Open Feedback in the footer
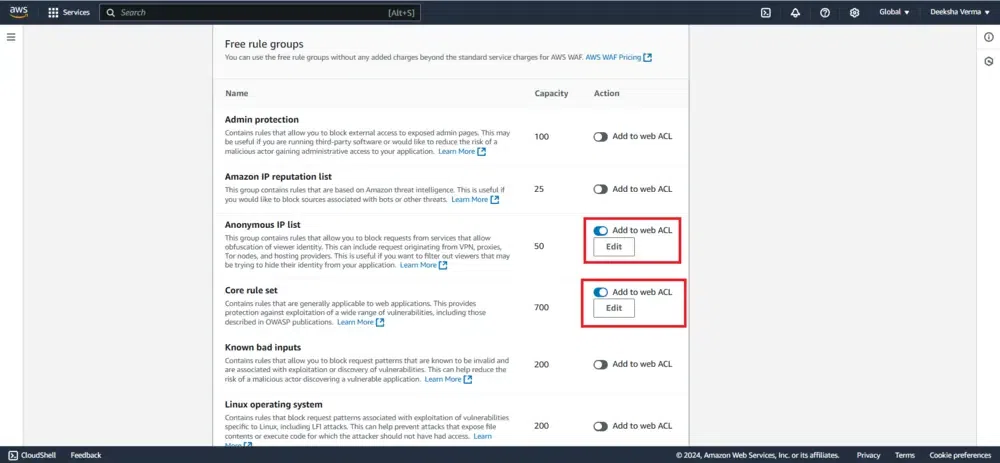The image size is (1000, 463). click(x=86, y=455)
